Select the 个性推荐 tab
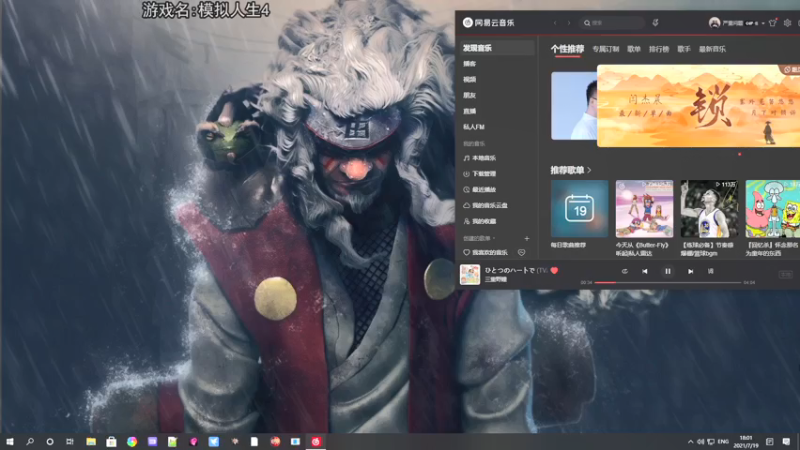Image resolution: width=800 pixels, height=450 pixels. 567,49
